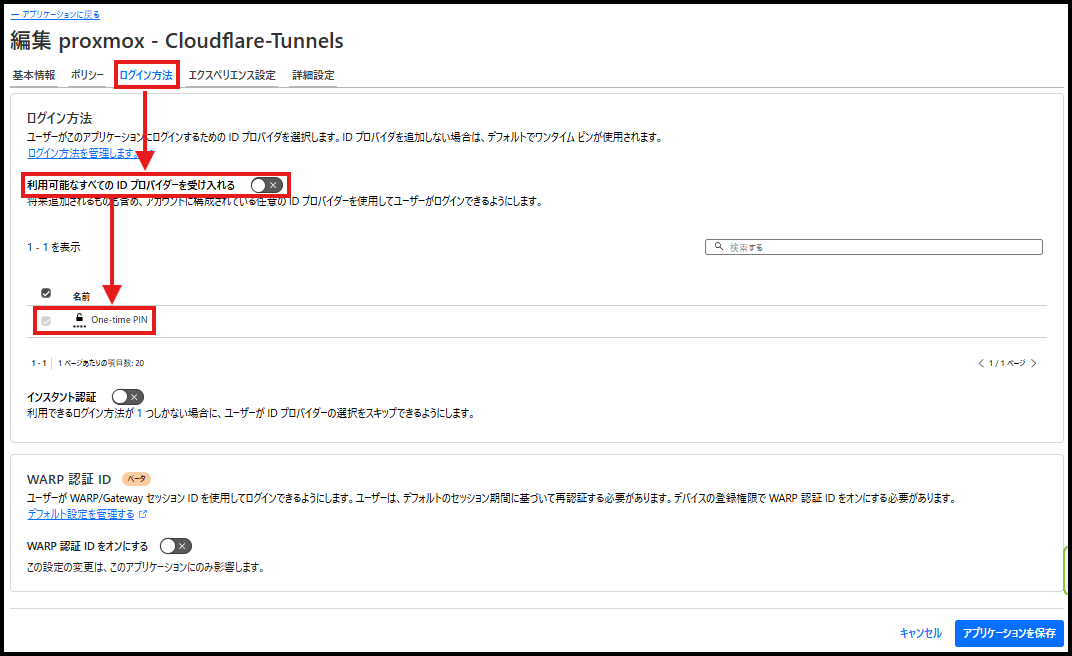Click the アプリケーションを保存 button
Screen dimensions: 1072x656
click(x=1010, y=633)
